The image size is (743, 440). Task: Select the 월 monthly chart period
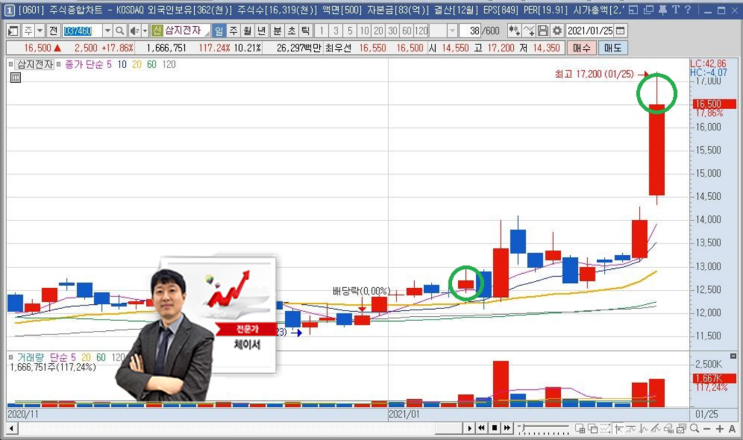(x=247, y=31)
